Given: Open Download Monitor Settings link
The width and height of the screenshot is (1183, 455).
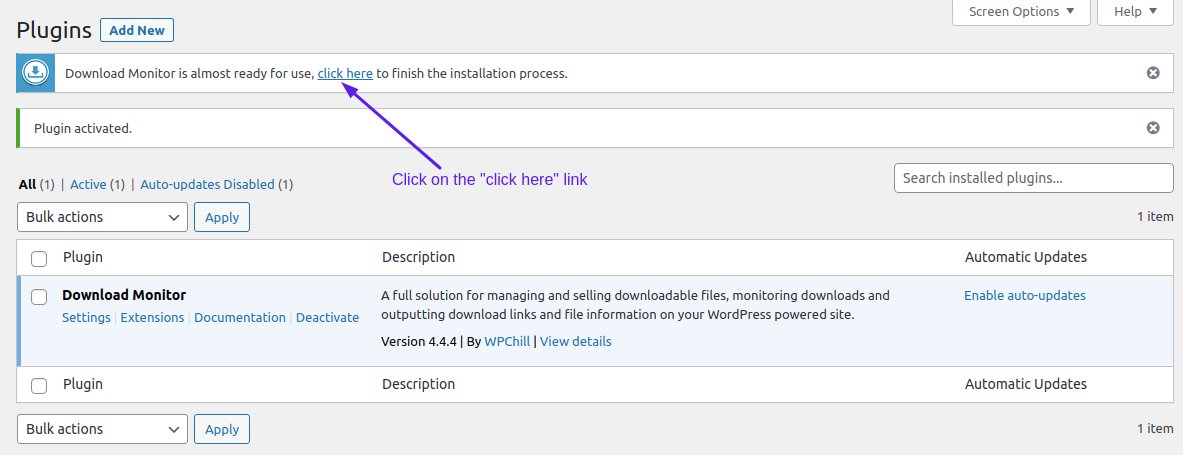Looking at the screenshot, I should (86, 318).
